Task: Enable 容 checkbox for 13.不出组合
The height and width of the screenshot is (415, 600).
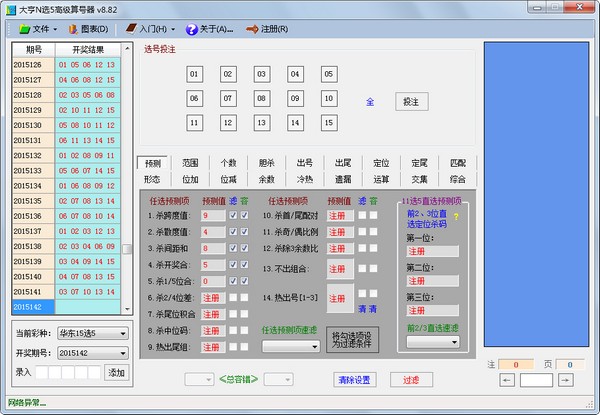Action: pyautogui.click(x=373, y=269)
